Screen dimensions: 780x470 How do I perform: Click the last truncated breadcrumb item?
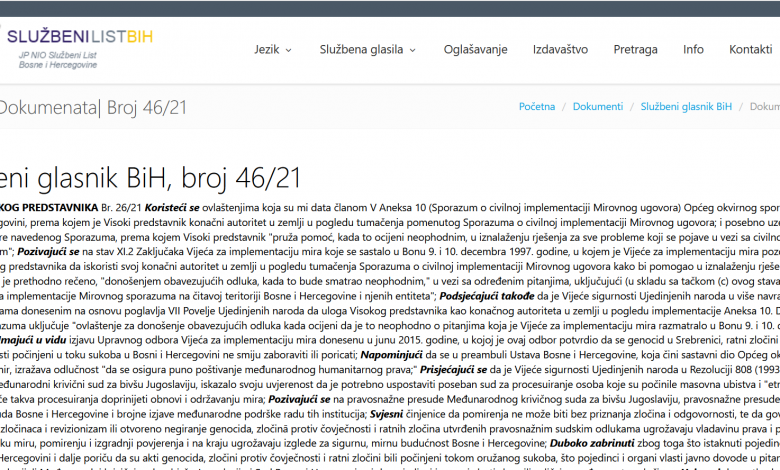(765, 106)
